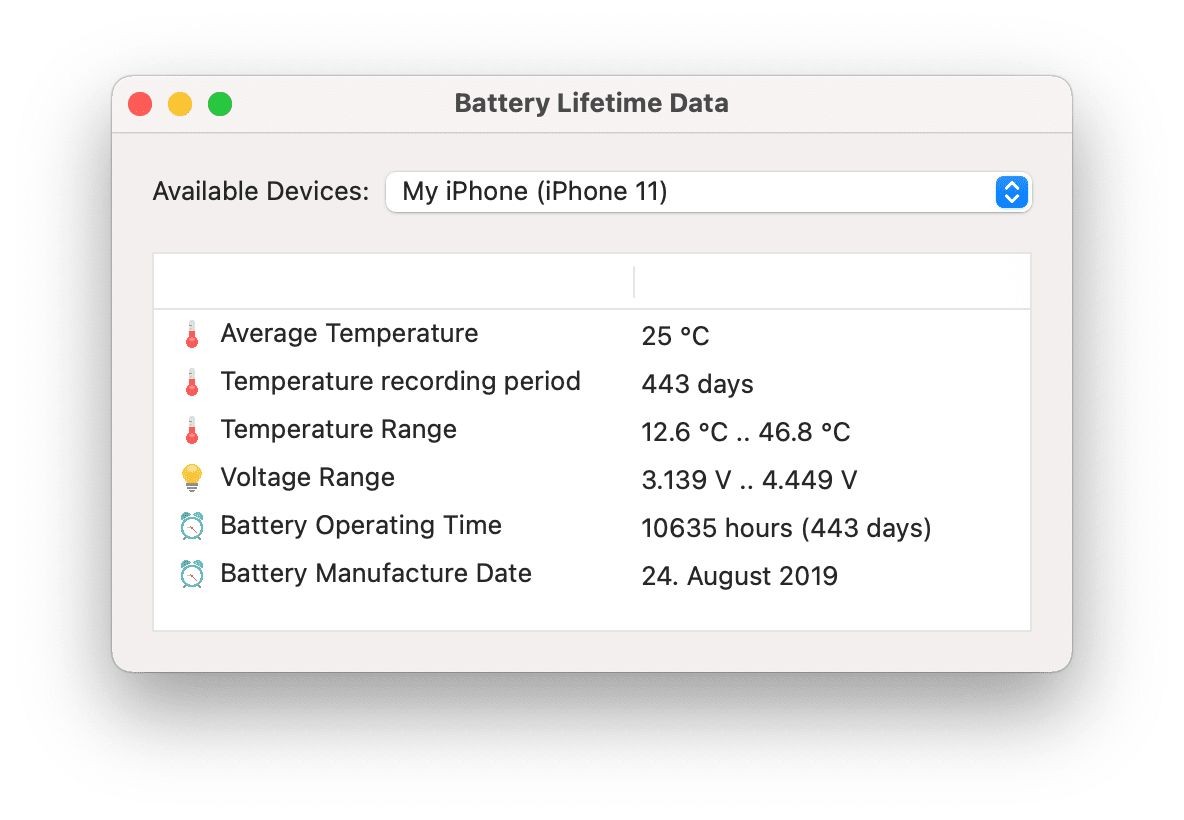Select the My iPhone (iPhone 11) popup field
1184x820 pixels.
(x=708, y=192)
